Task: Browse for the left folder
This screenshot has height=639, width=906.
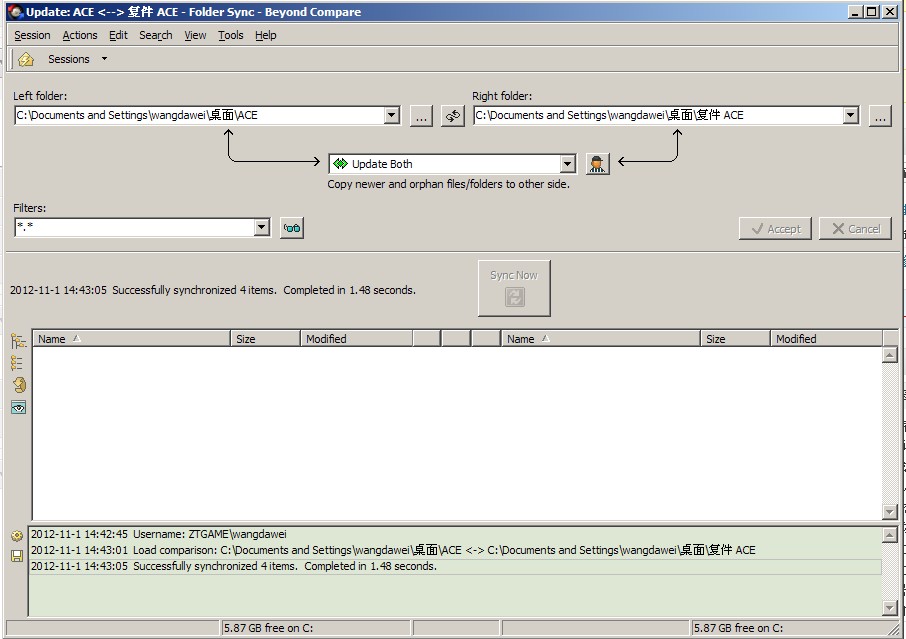Action: point(421,116)
